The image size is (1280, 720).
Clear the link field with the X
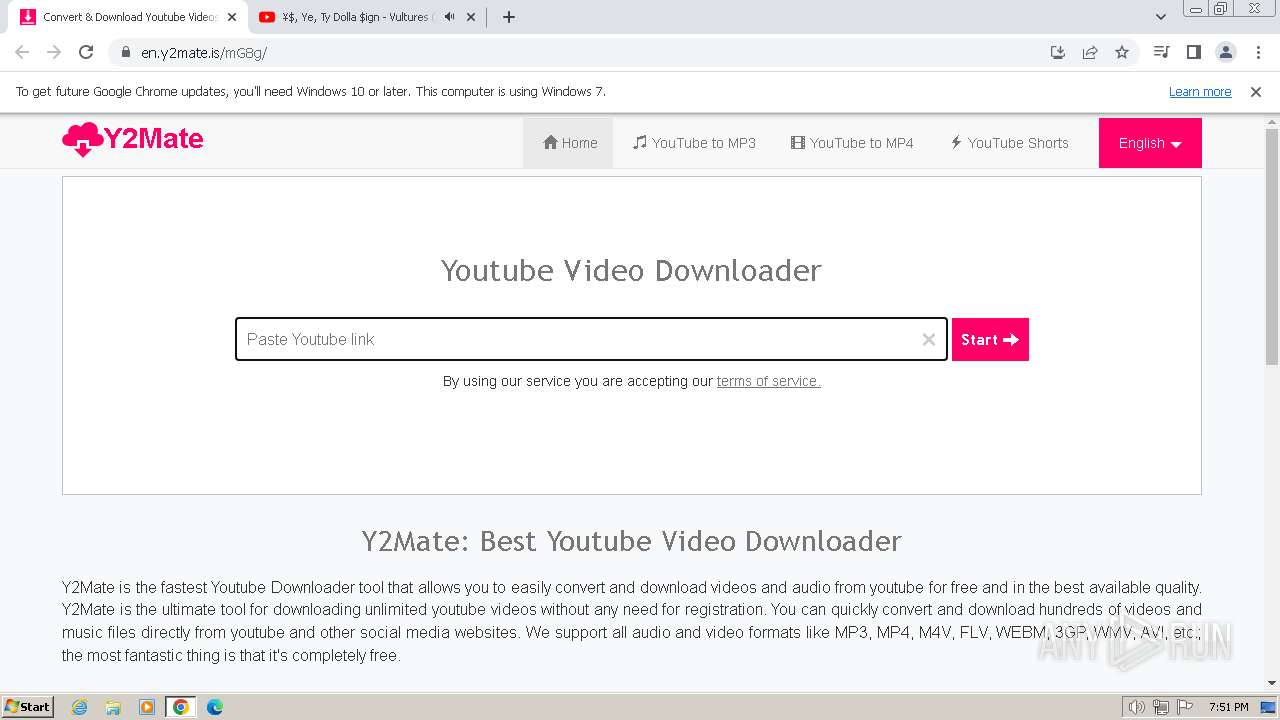(929, 340)
